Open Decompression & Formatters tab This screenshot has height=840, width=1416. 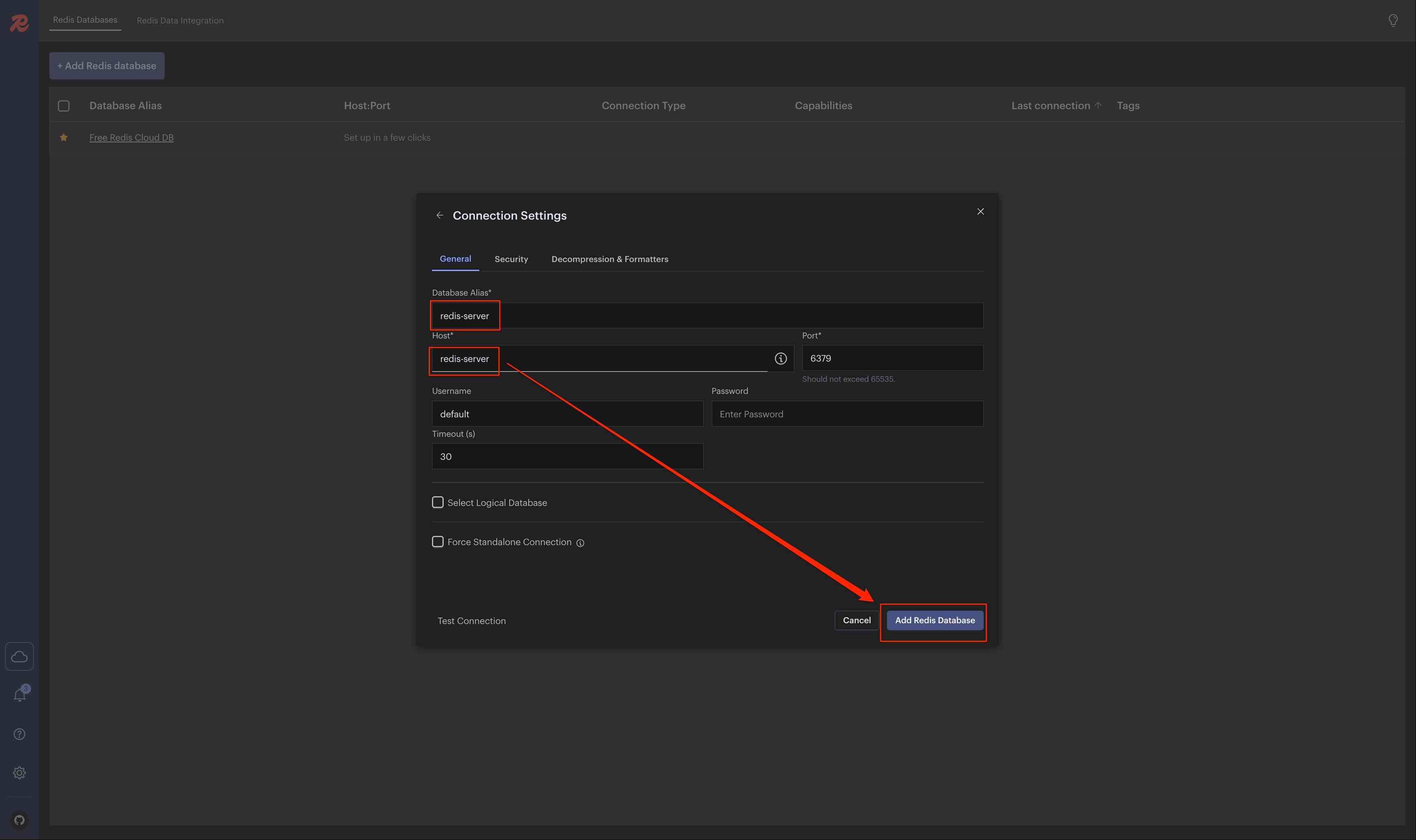click(610, 259)
